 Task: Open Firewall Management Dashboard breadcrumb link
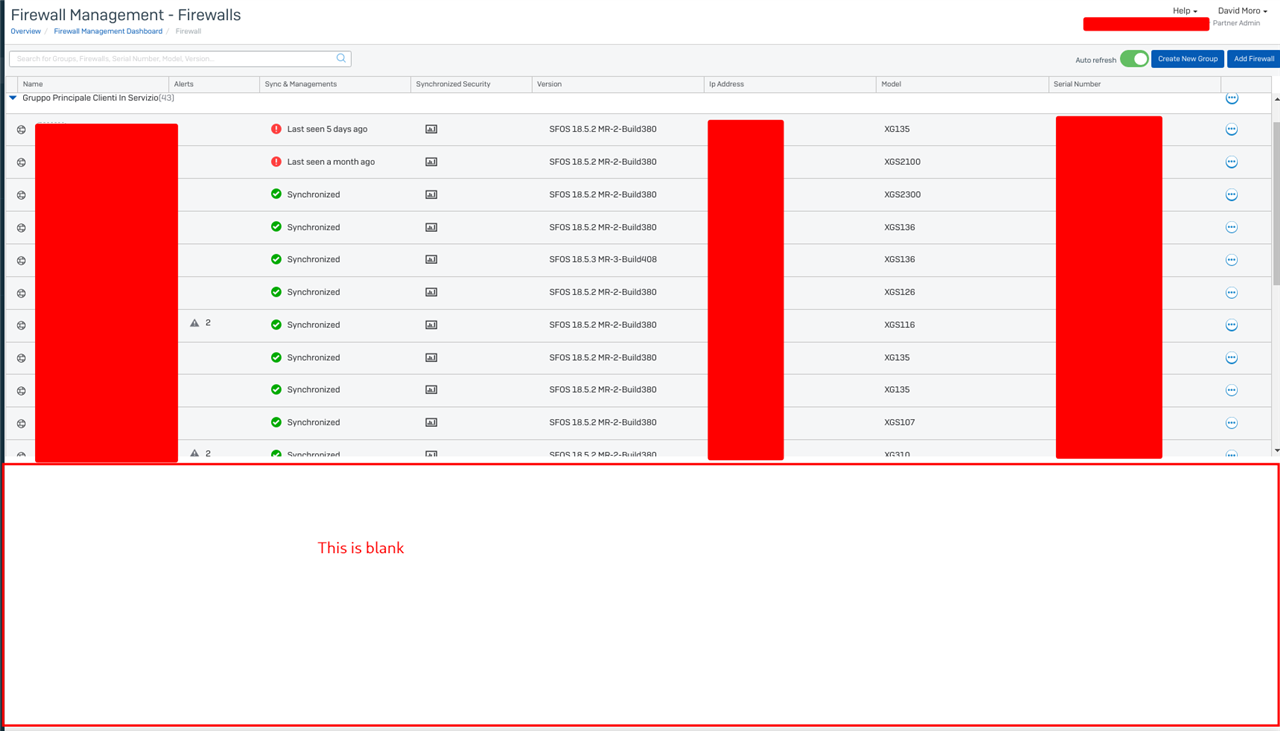(108, 31)
